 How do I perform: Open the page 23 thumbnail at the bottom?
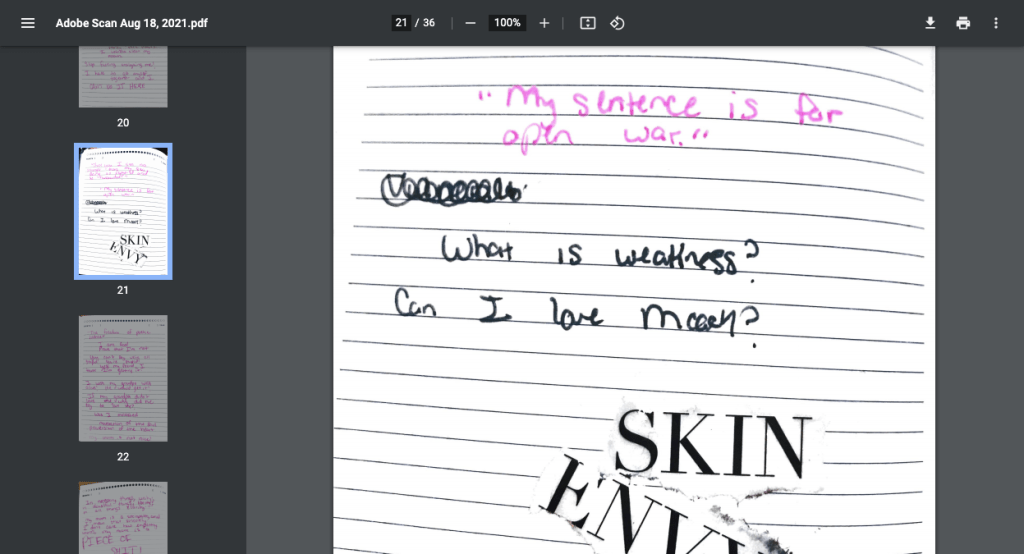coord(123,517)
